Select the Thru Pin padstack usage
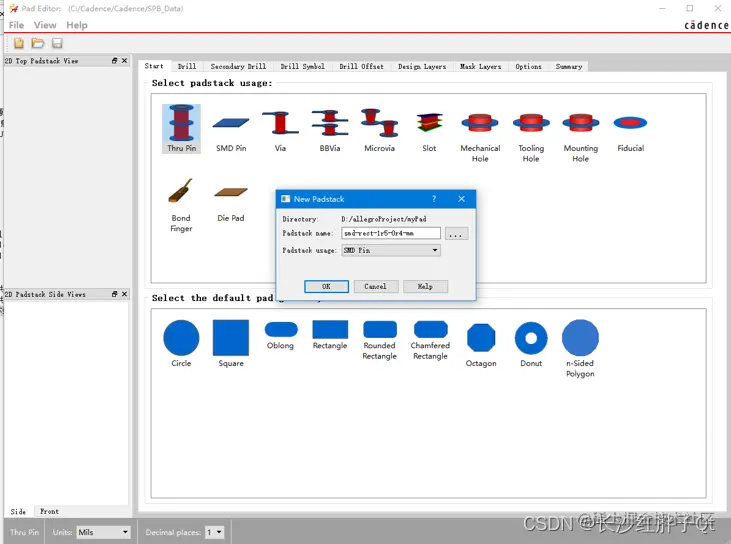Screen dimensions: 731x544 pyautogui.click(x=181, y=128)
